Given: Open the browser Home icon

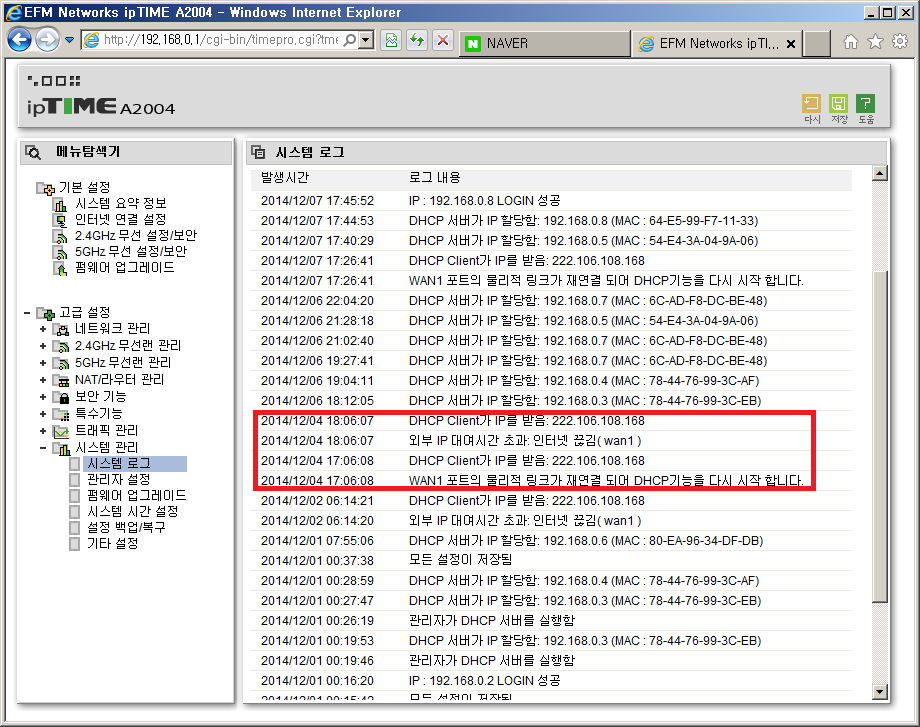Looking at the screenshot, I should point(851,42).
